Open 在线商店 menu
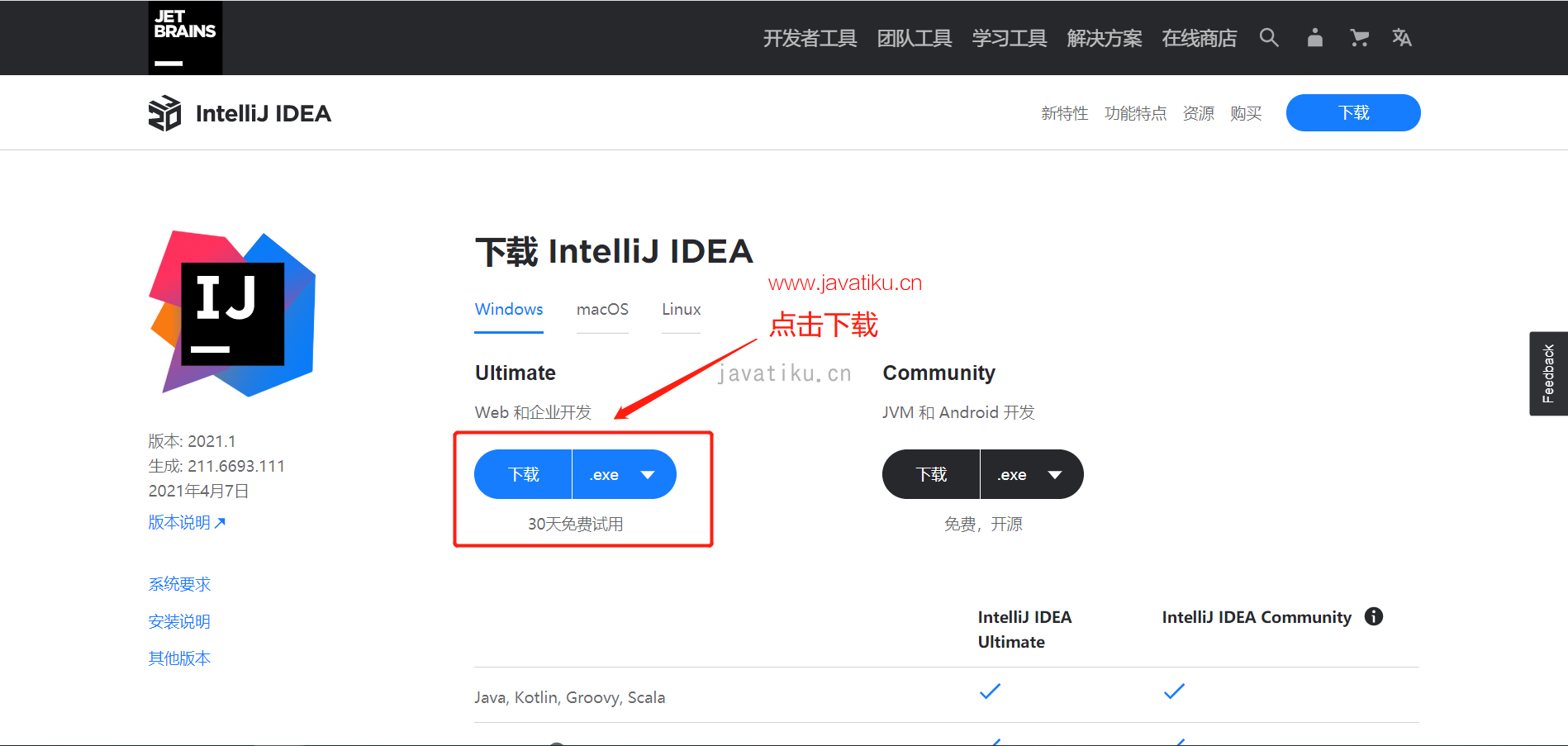1568x746 pixels. [x=1200, y=38]
